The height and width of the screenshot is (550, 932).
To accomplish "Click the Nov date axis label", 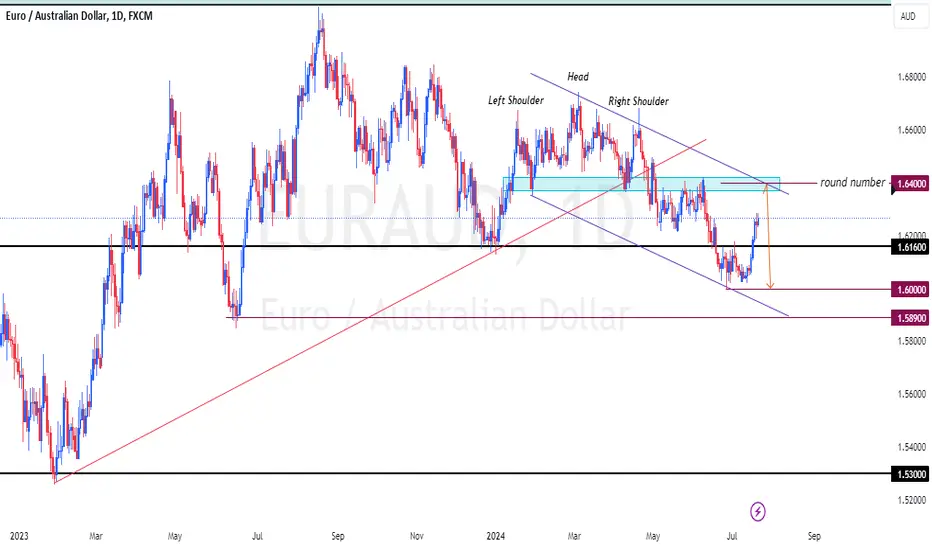I will tap(417, 536).
